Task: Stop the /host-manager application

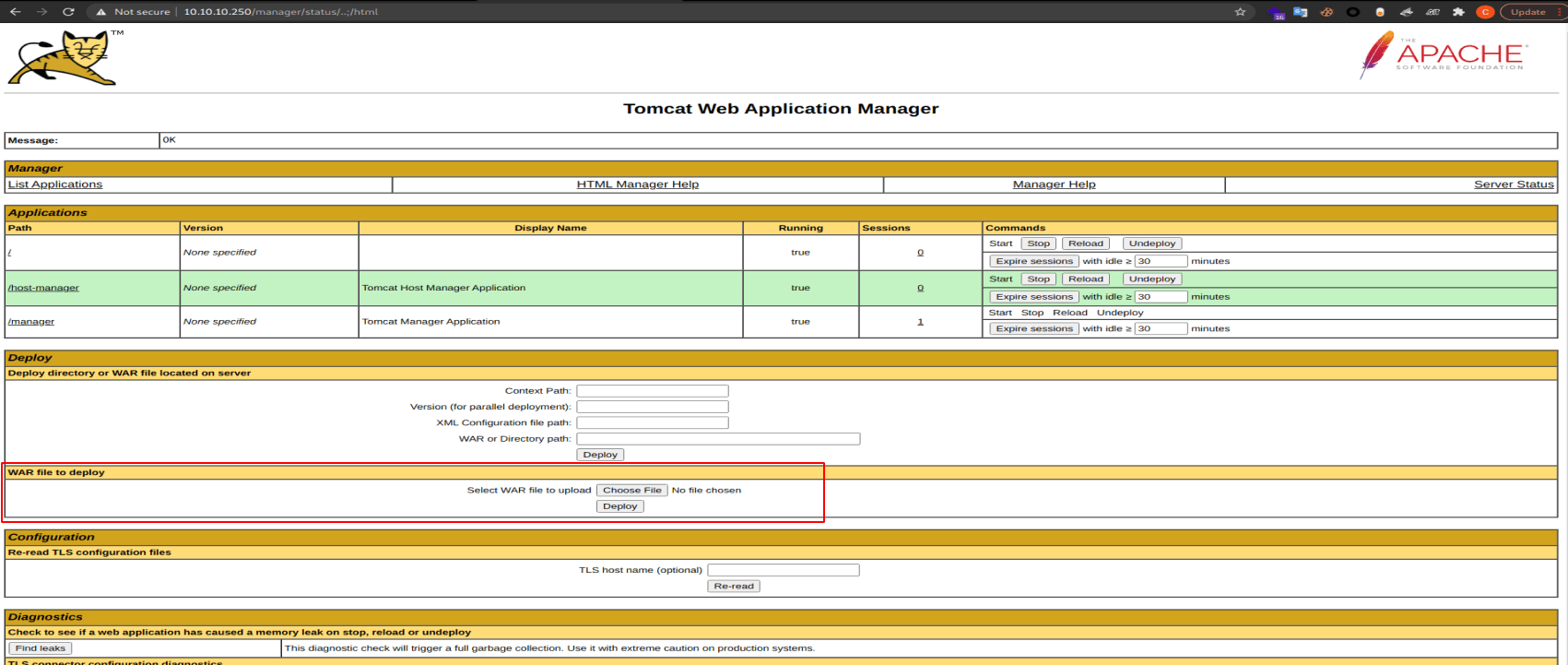Action: click(x=1039, y=279)
